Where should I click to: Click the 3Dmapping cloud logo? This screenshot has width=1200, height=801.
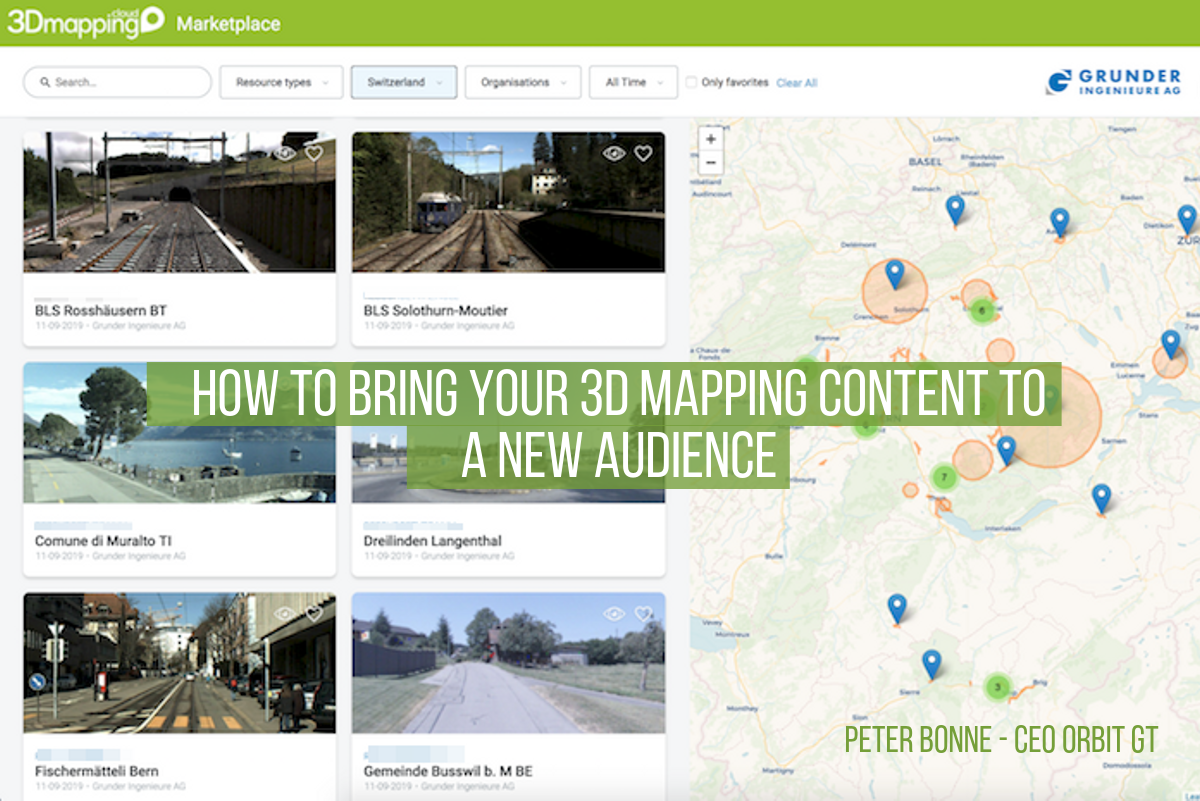pos(84,22)
